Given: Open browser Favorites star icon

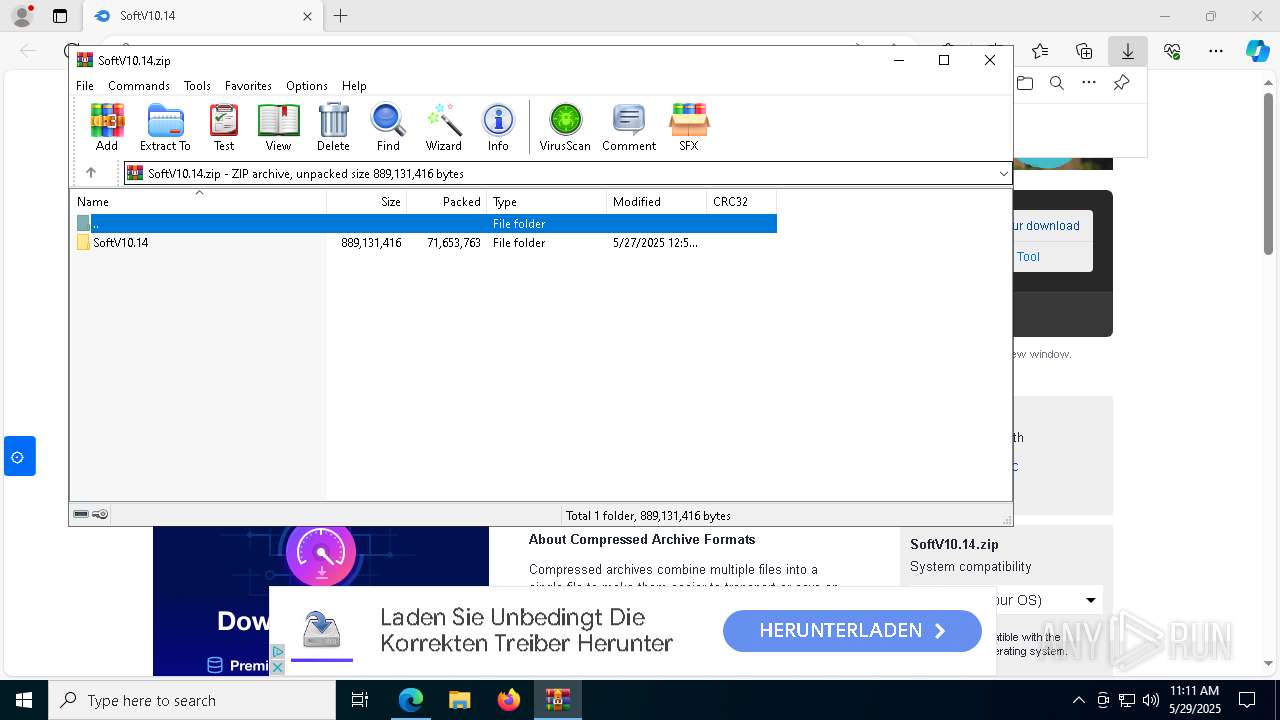Looking at the screenshot, I should pyautogui.click(x=1040, y=51).
